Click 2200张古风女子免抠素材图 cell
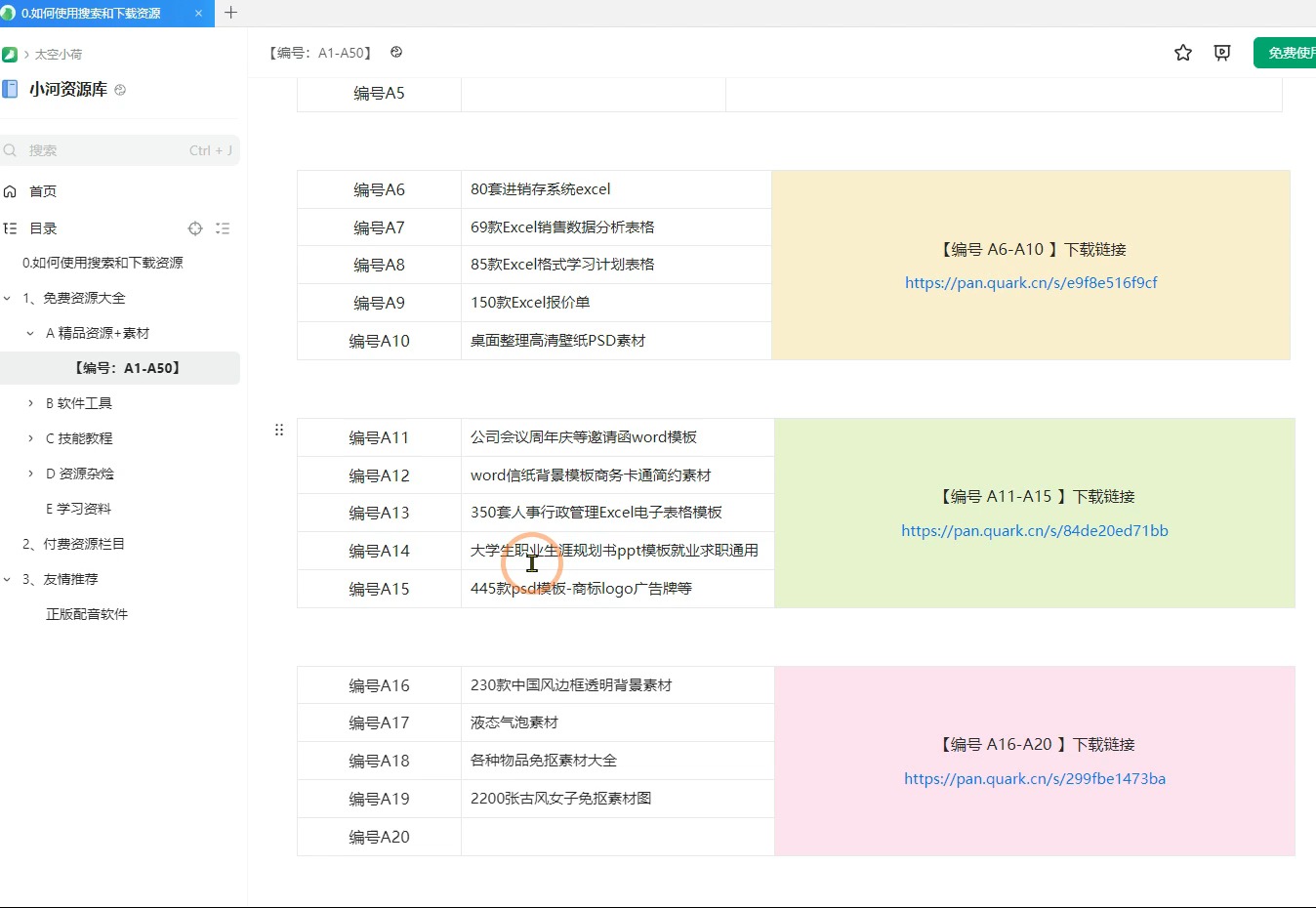Image resolution: width=1316 pixels, height=908 pixels. click(618, 799)
